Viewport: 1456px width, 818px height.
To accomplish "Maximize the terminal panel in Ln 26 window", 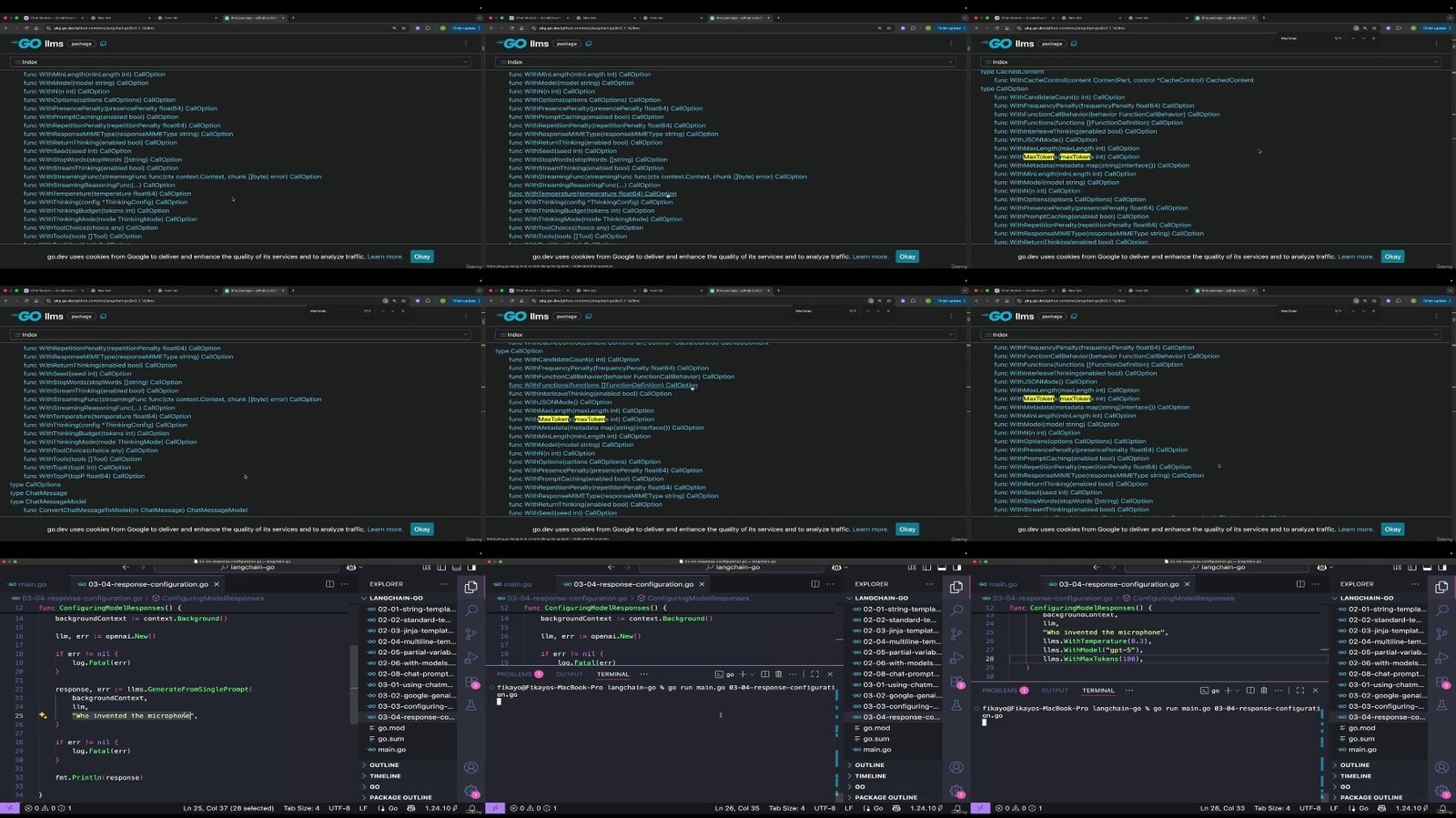I will 814,674.
